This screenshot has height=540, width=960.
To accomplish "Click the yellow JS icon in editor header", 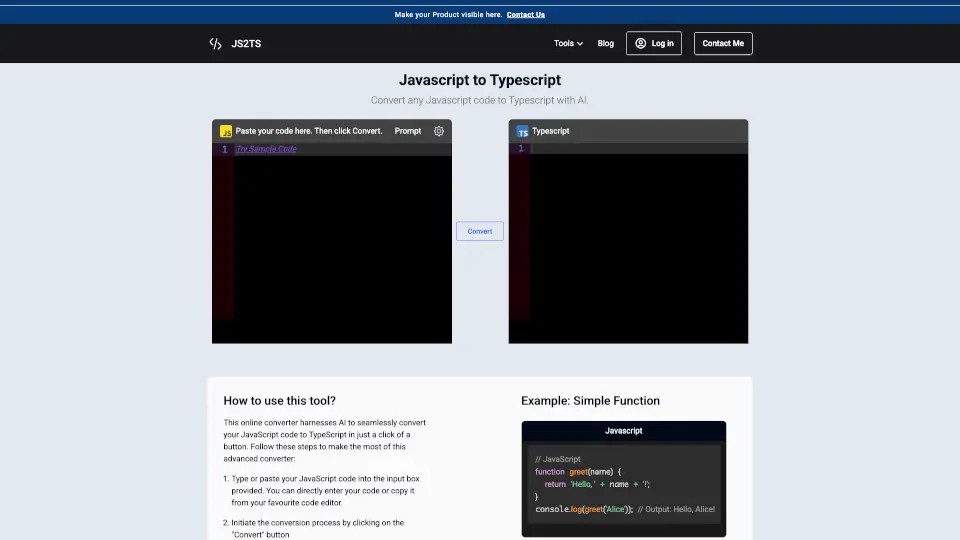I will (x=226, y=131).
